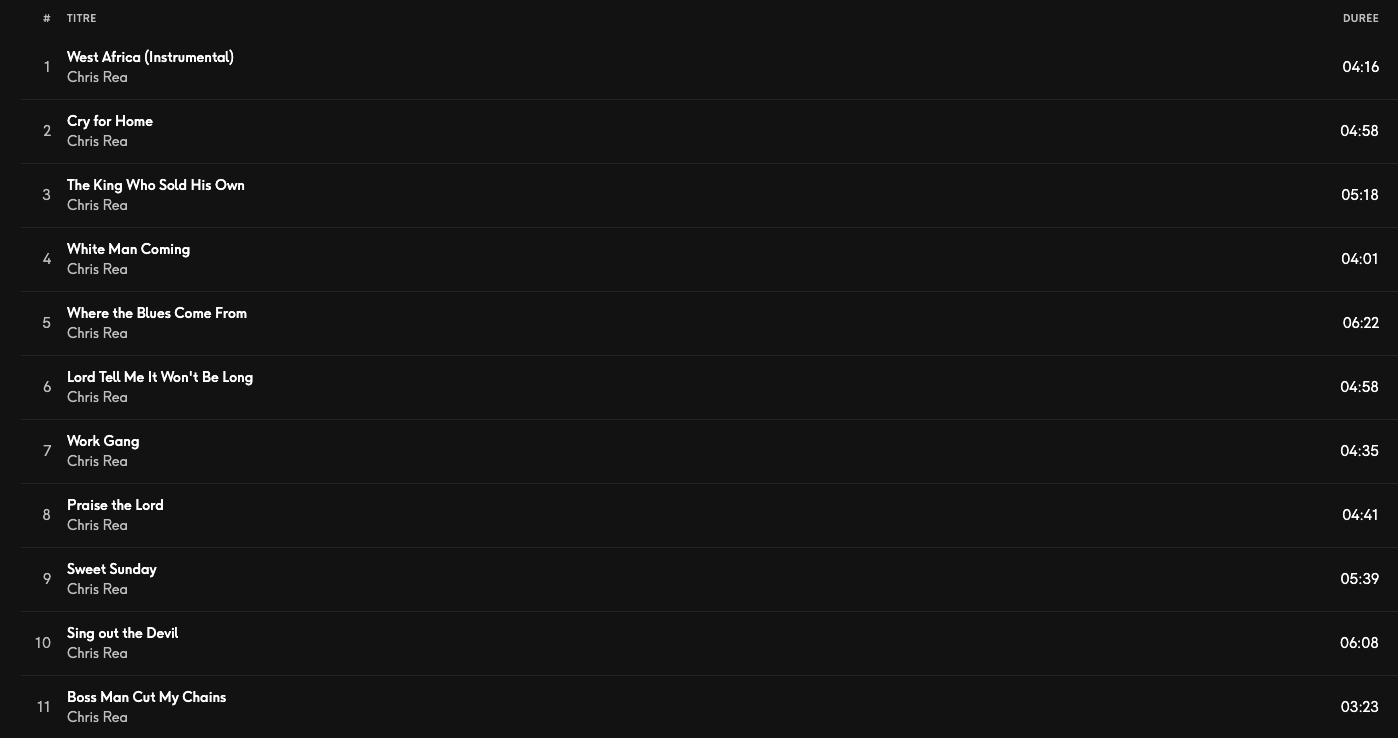
Task: Click the # column header
Action: coord(47,18)
